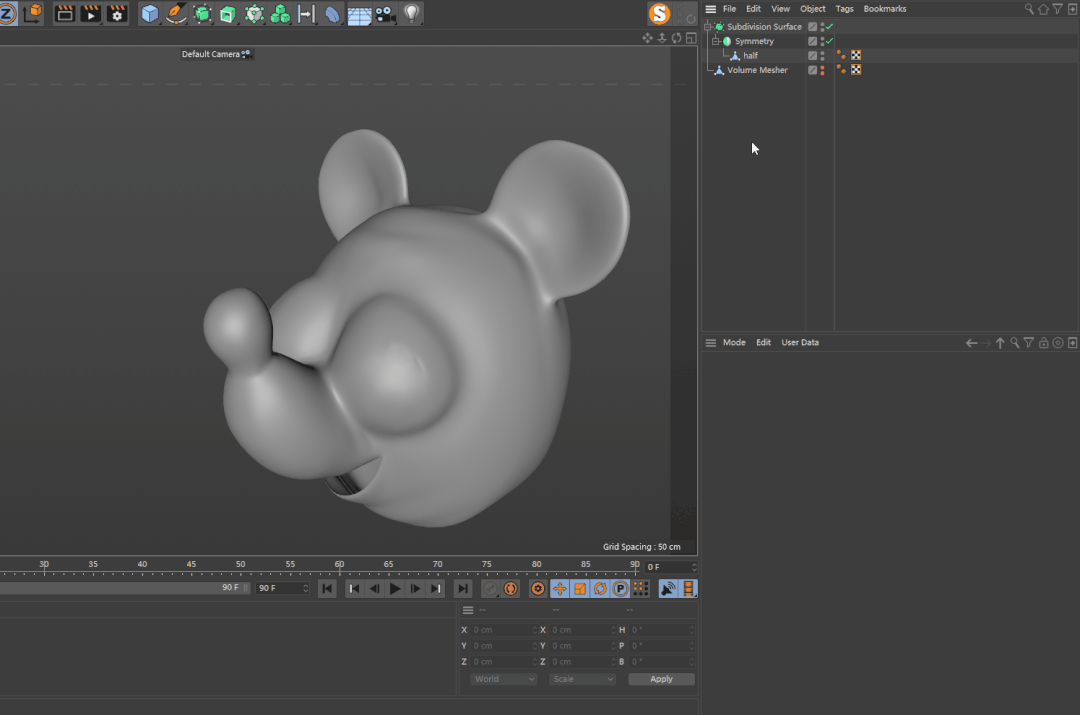1080x715 pixels.
Task: Open the Tags menu
Action: point(844,9)
